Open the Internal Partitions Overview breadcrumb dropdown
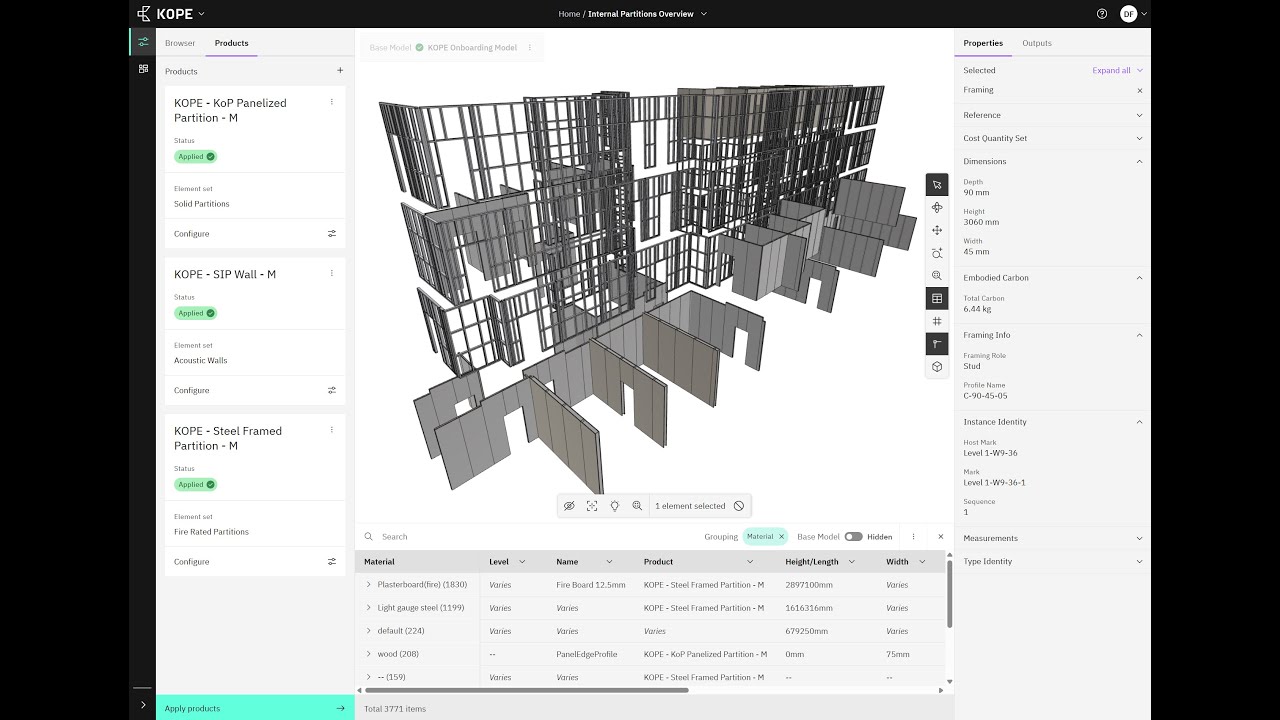Image resolution: width=1280 pixels, height=720 pixels. tap(704, 14)
